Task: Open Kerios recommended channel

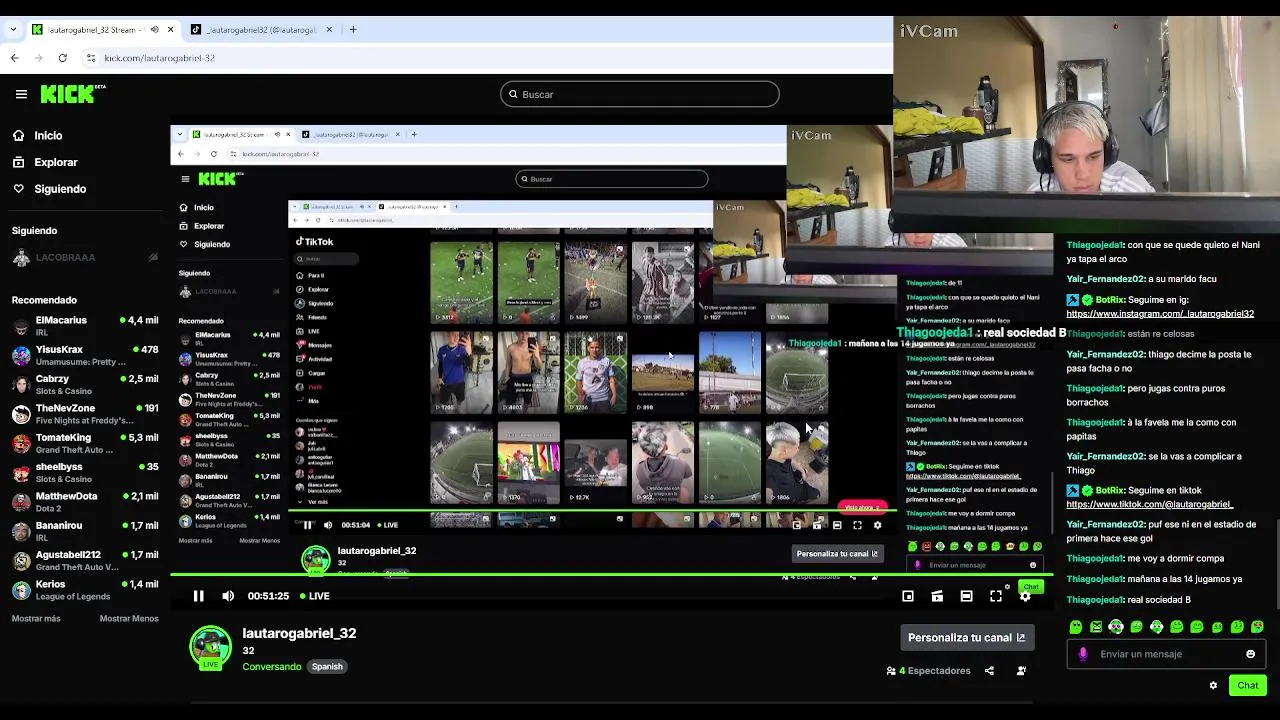Action: click(85, 590)
